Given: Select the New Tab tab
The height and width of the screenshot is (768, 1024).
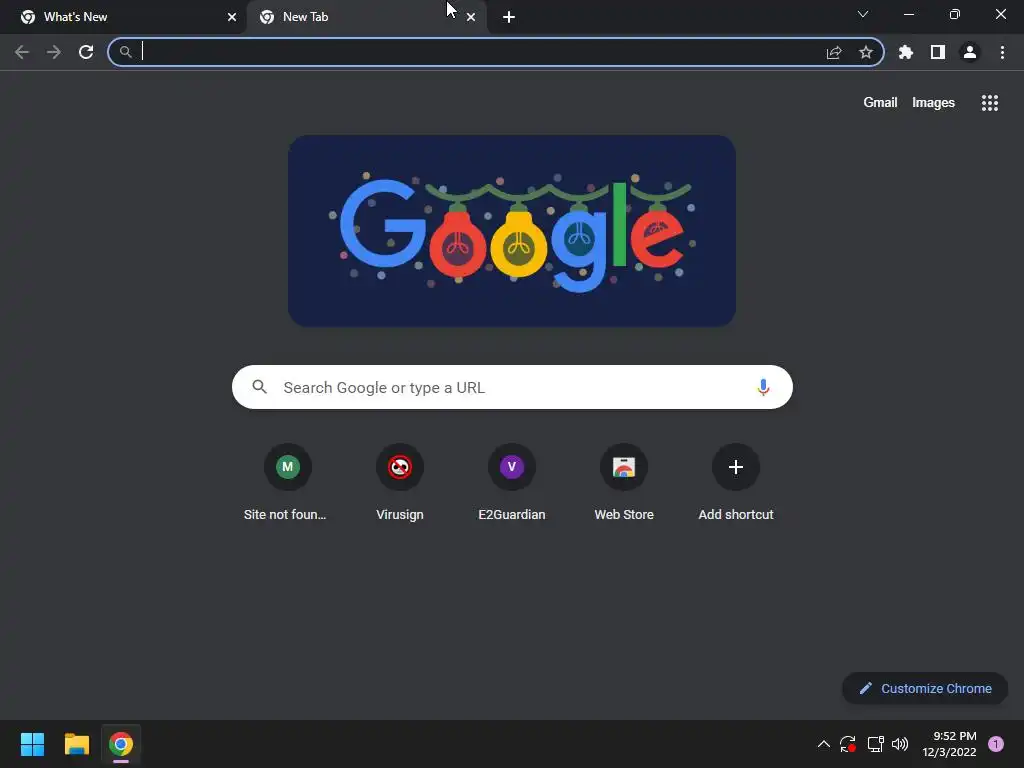Looking at the screenshot, I should coord(367,17).
